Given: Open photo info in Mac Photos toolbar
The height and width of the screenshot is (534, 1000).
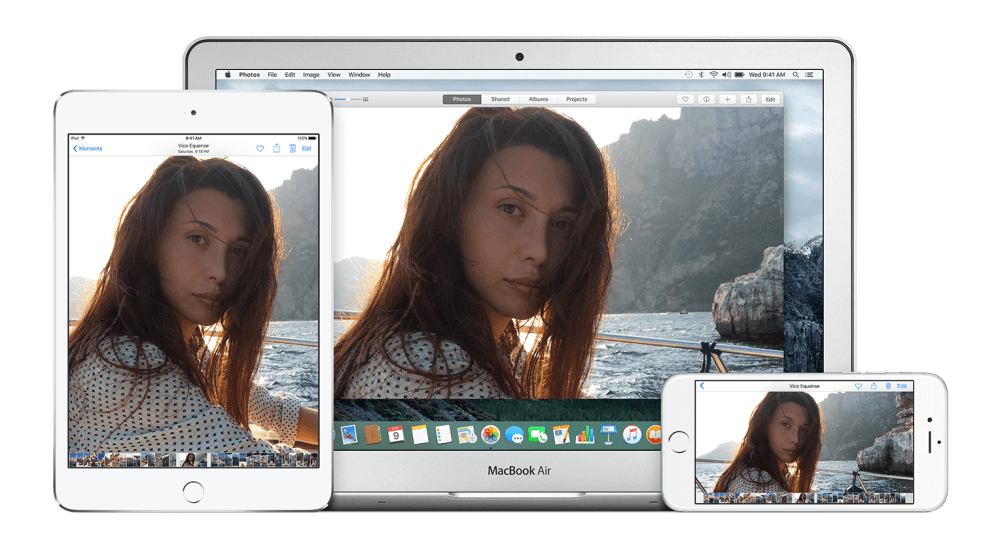Looking at the screenshot, I should click(706, 100).
